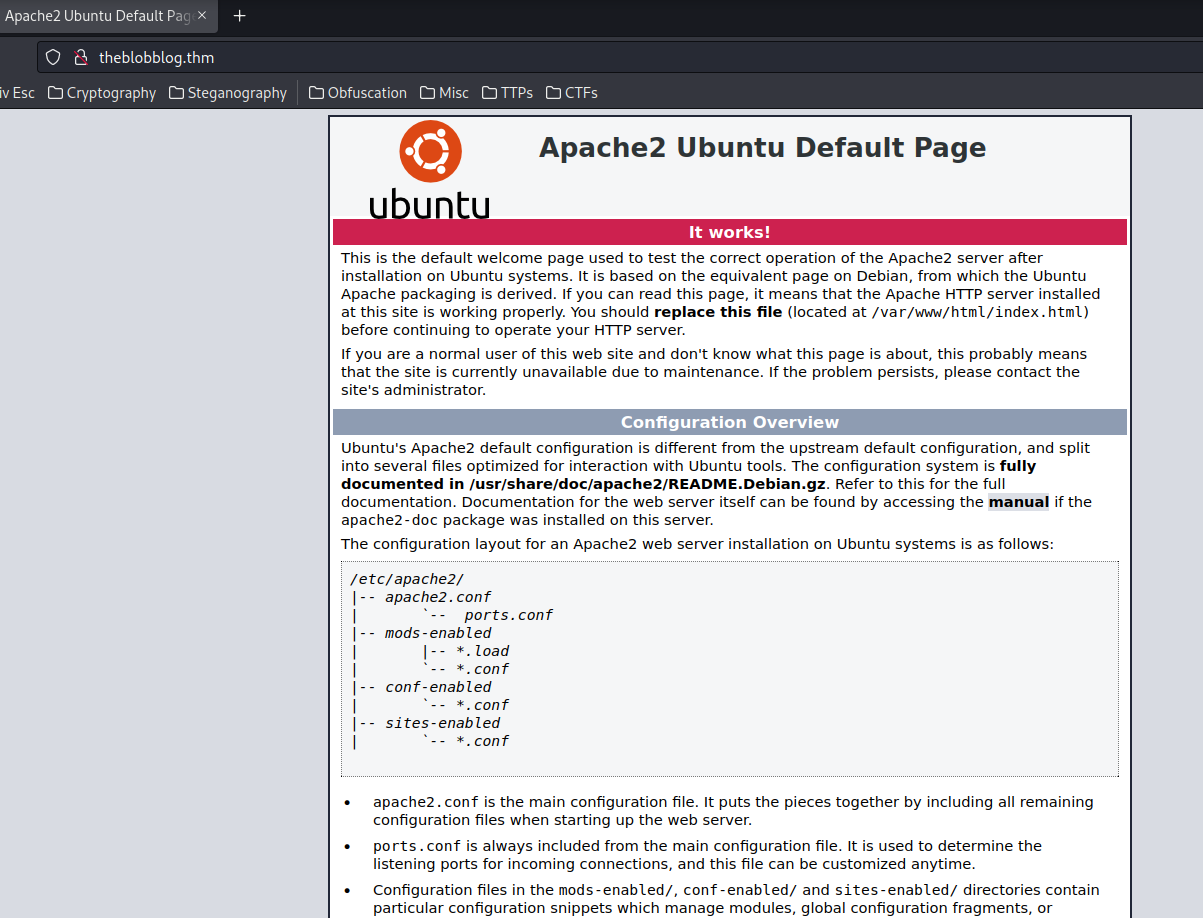Viewport: 1203px width, 918px height.
Task: Click the Misc folder icon
Action: click(427, 93)
